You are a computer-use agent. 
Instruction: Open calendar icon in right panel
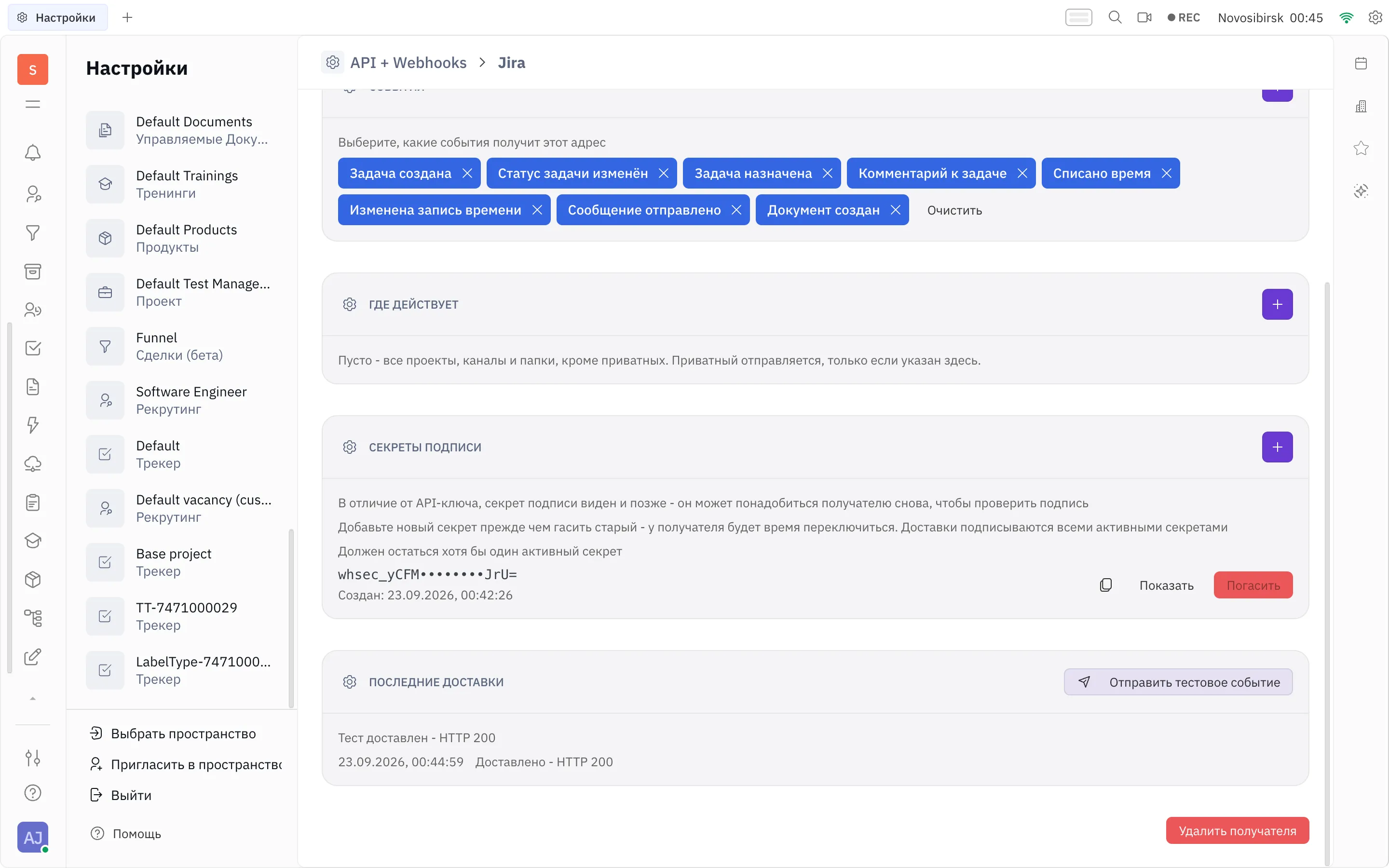point(1361,63)
